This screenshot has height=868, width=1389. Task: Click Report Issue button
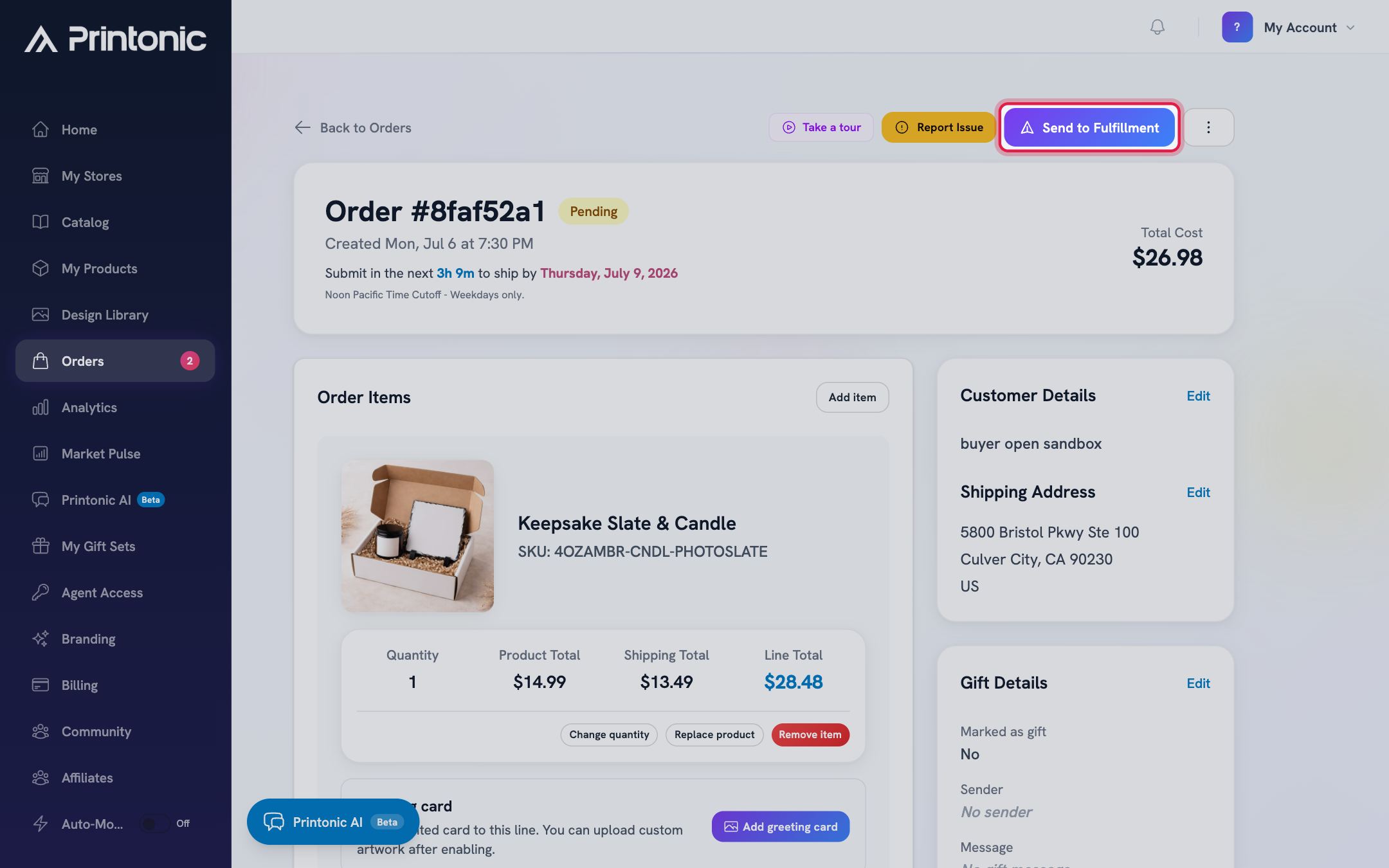(x=938, y=127)
